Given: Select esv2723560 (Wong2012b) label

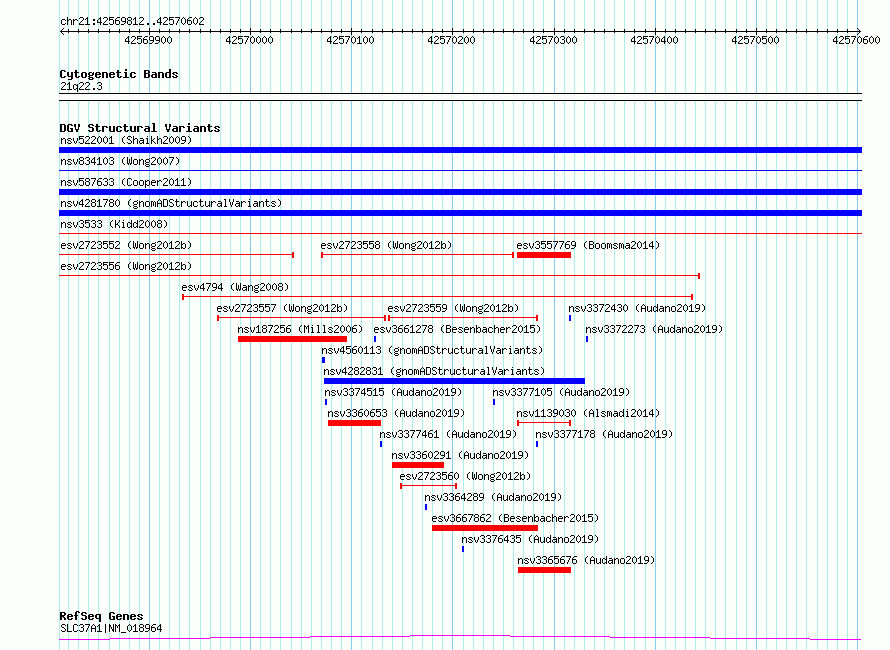Looking at the screenshot, I should click(x=465, y=476).
